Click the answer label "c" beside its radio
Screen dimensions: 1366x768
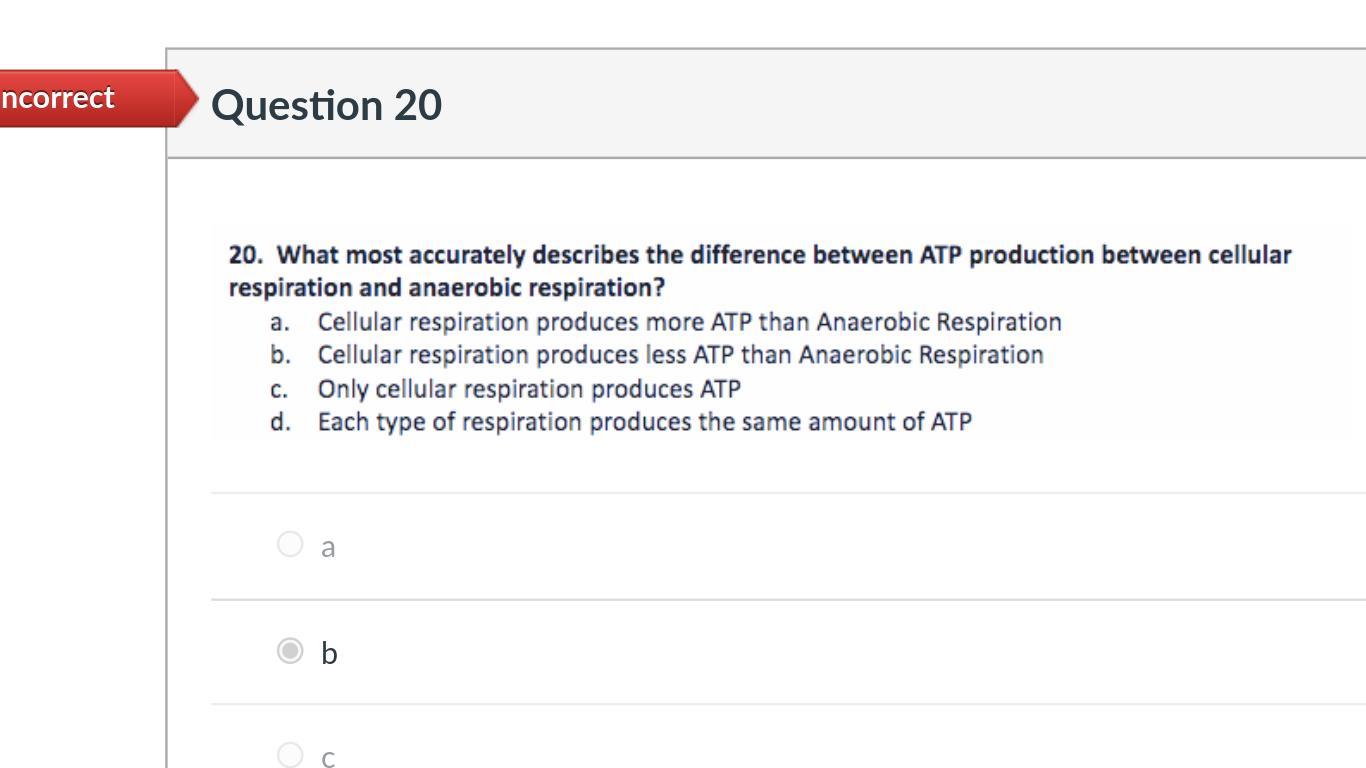(x=328, y=757)
